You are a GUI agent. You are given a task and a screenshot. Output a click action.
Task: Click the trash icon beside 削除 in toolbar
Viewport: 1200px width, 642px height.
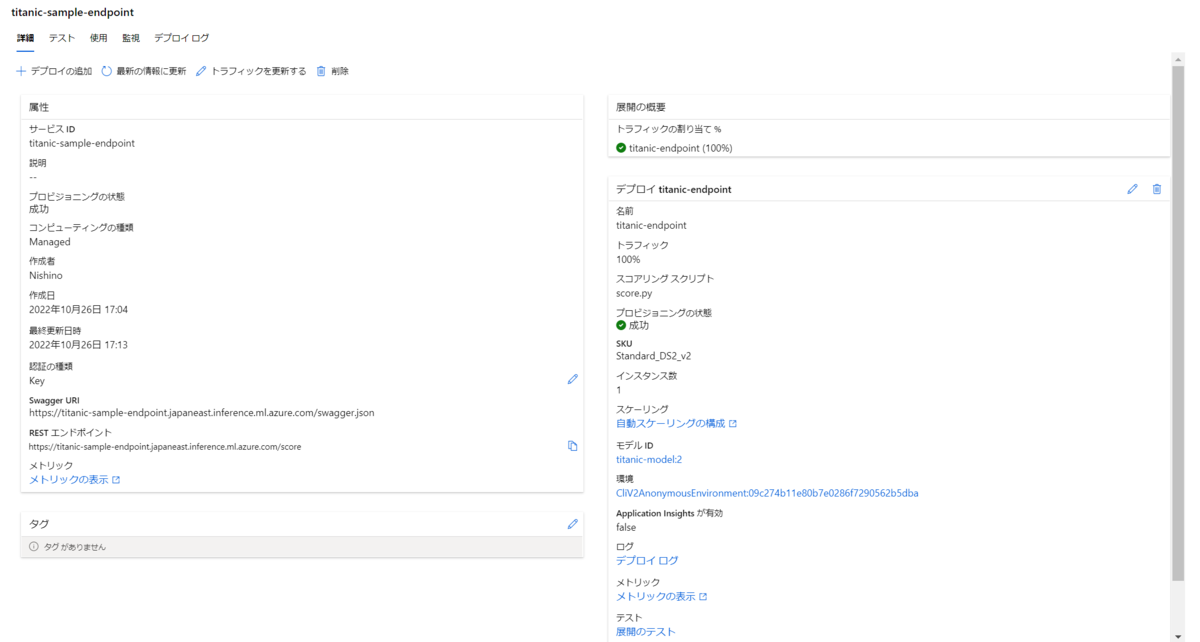[x=321, y=71]
